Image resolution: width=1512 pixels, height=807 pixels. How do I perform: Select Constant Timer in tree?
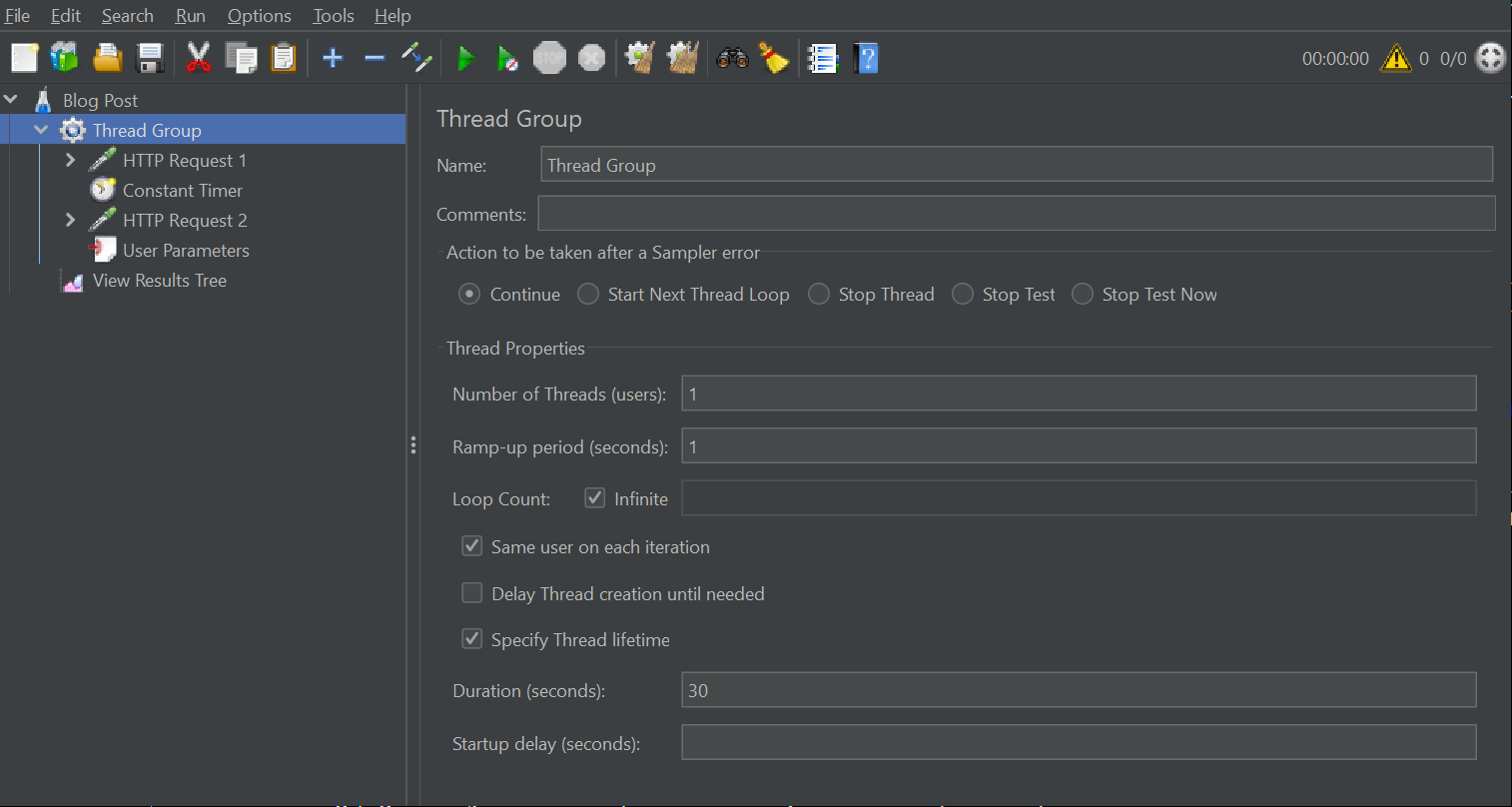183,191
